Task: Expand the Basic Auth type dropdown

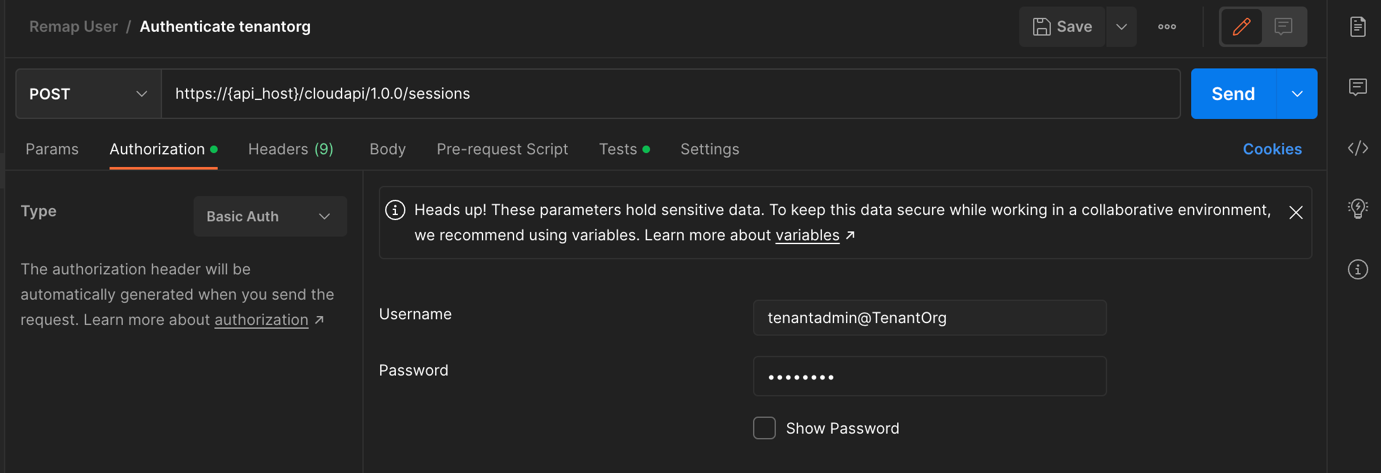Action: 270,216
